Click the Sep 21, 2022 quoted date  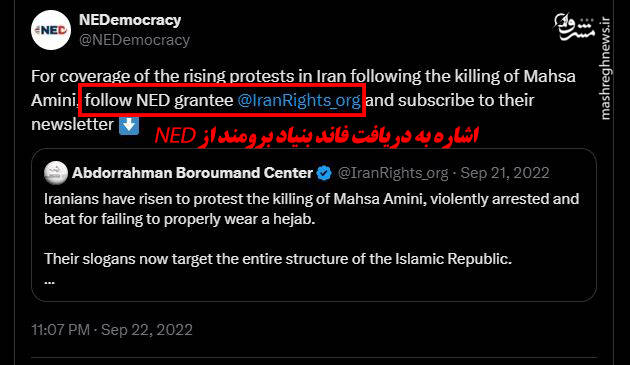(x=505, y=173)
